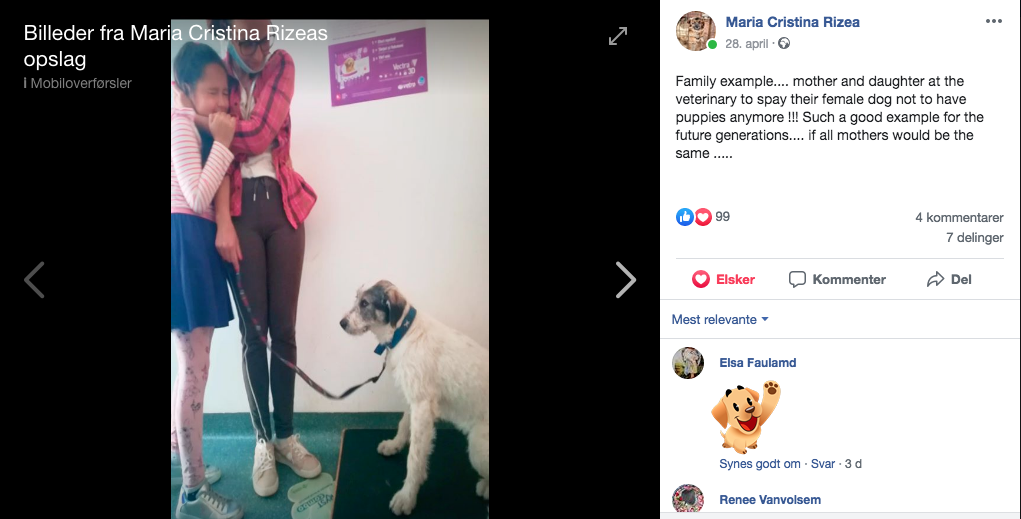The width and height of the screenshot is (1021, 519).
Task: View the 7 delinger shares
Action: coord(975,238)
